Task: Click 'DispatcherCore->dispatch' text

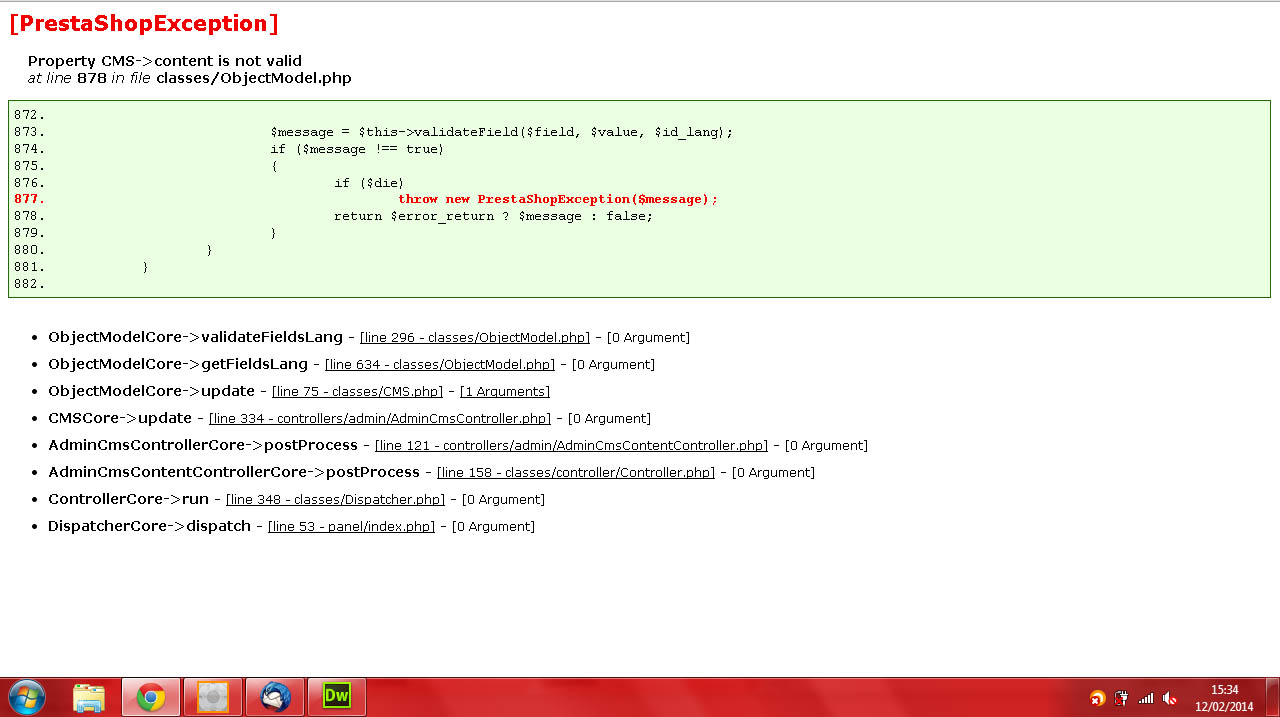Action: pyautogui.click(x=149, y=527)
